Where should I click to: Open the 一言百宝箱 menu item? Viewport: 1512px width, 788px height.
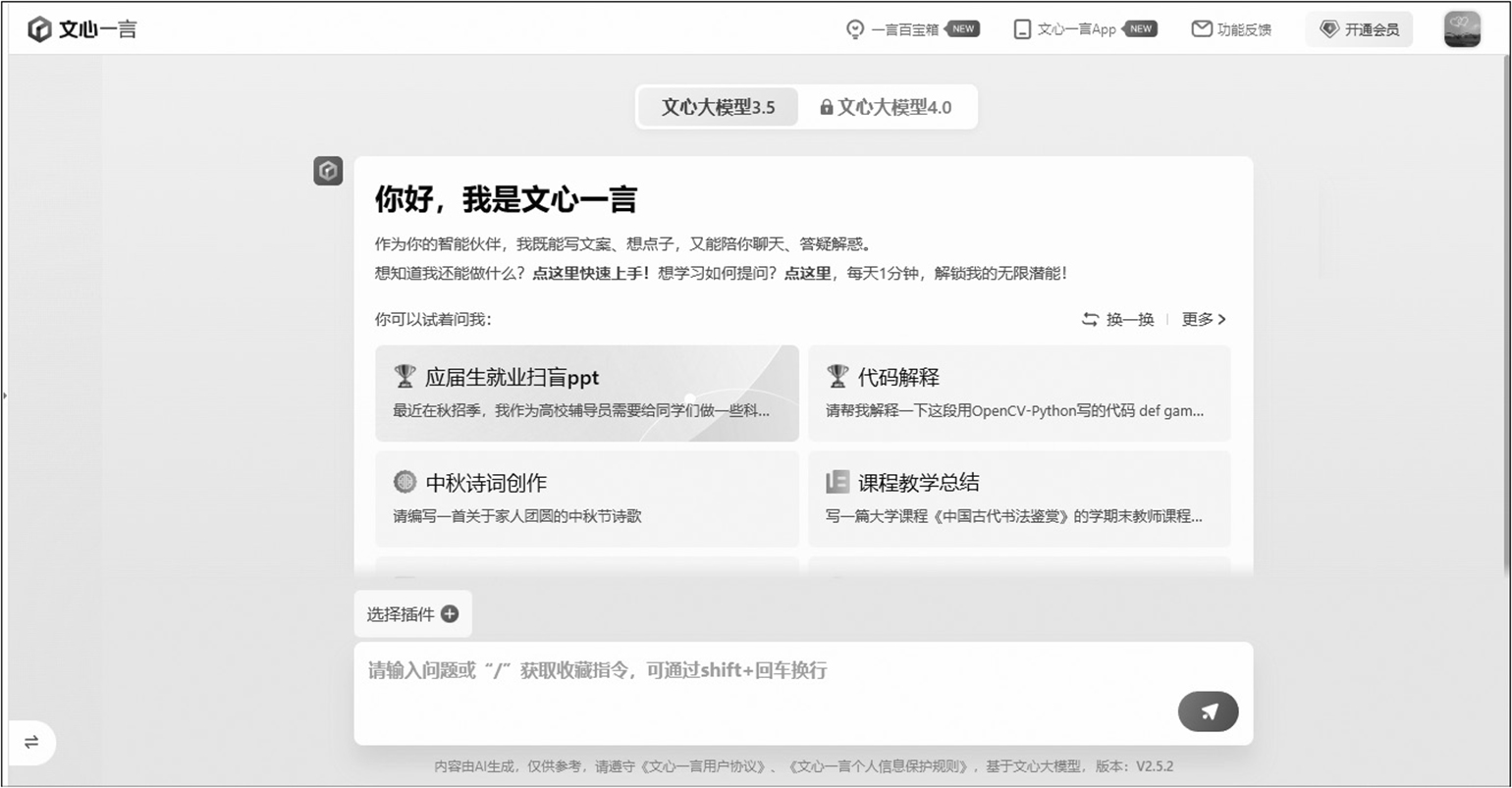point(912,29)
